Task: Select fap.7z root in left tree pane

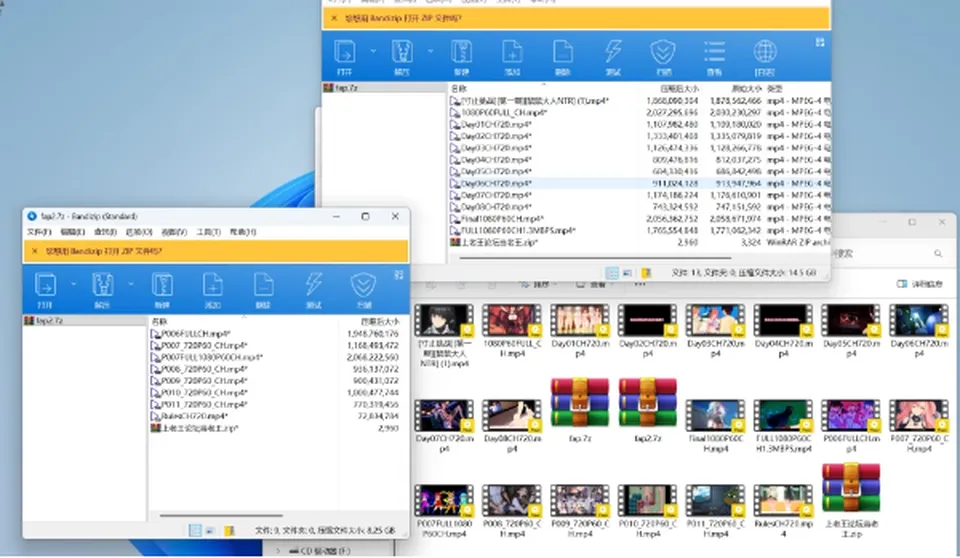Action: pos(342,88)
